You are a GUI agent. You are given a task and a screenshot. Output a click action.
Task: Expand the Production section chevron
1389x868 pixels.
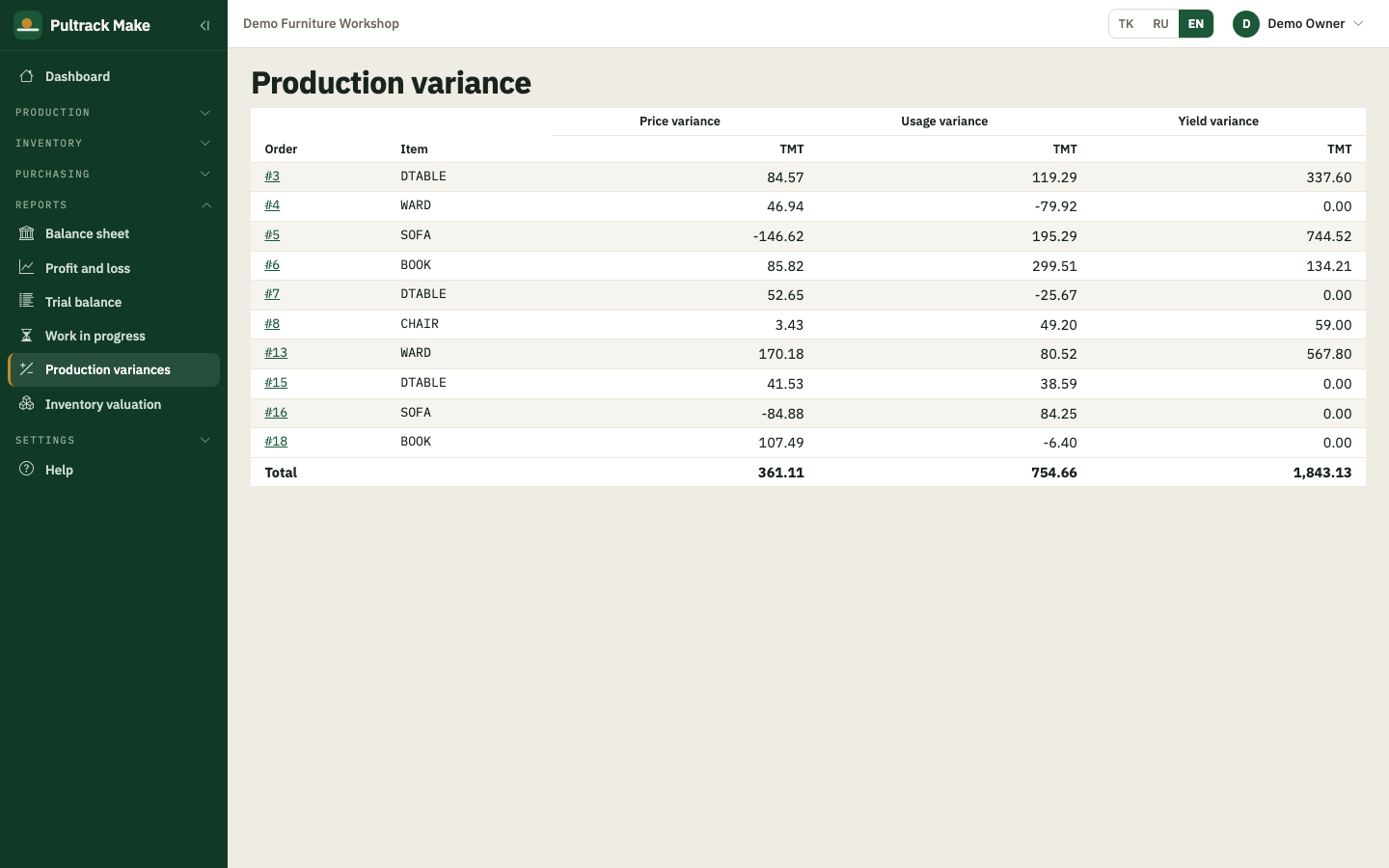205,113
